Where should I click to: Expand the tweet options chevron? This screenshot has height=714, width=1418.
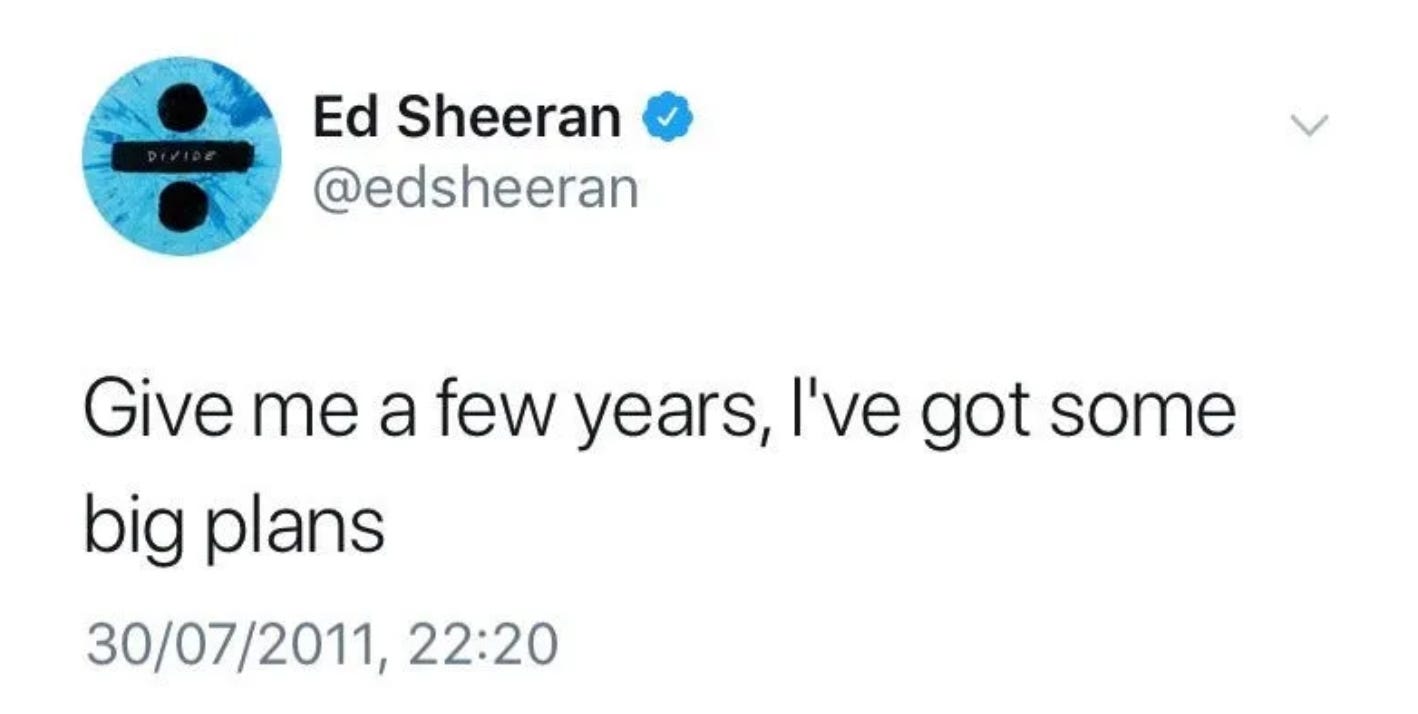1309,125
